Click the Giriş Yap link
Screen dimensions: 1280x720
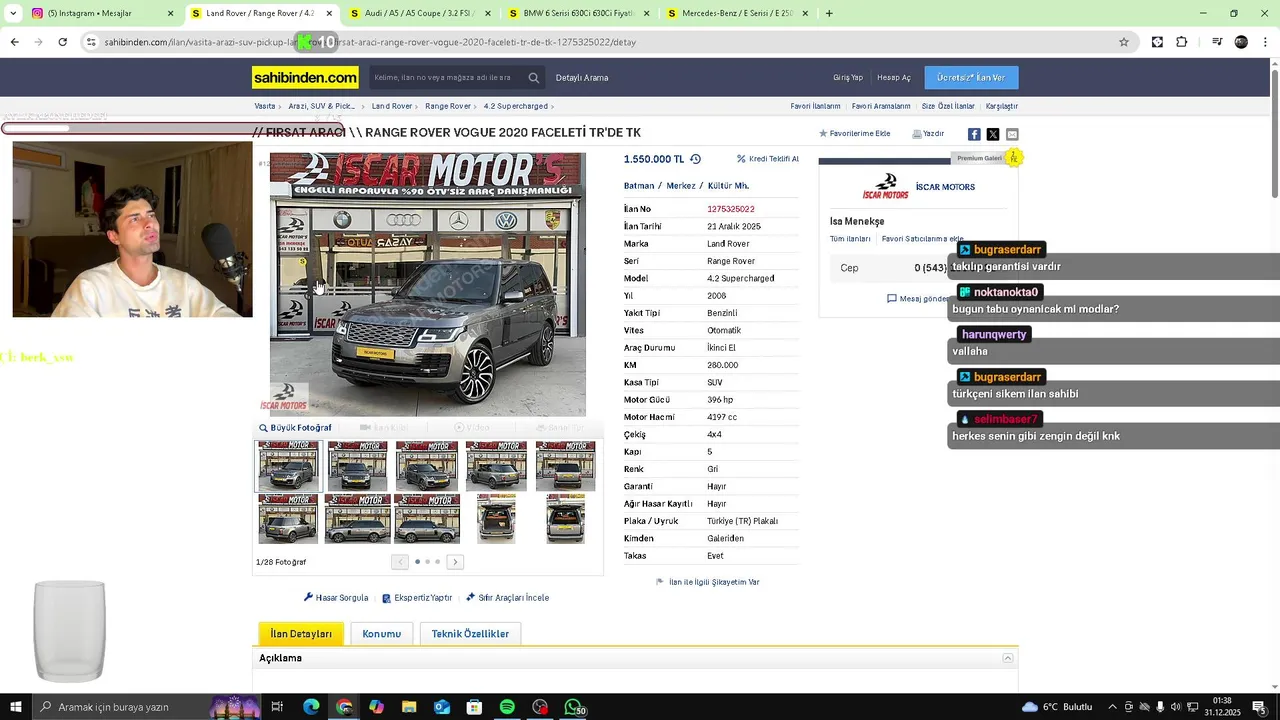848,78
